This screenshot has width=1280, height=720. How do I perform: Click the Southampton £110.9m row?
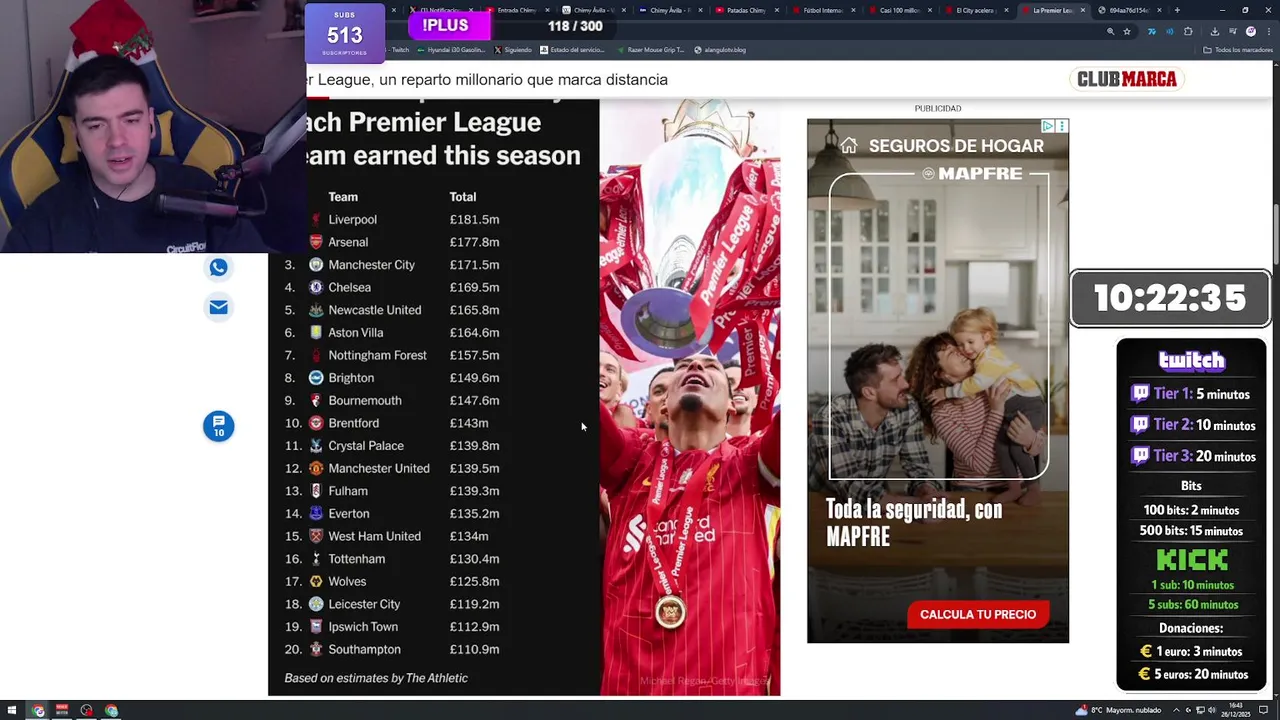392,649
